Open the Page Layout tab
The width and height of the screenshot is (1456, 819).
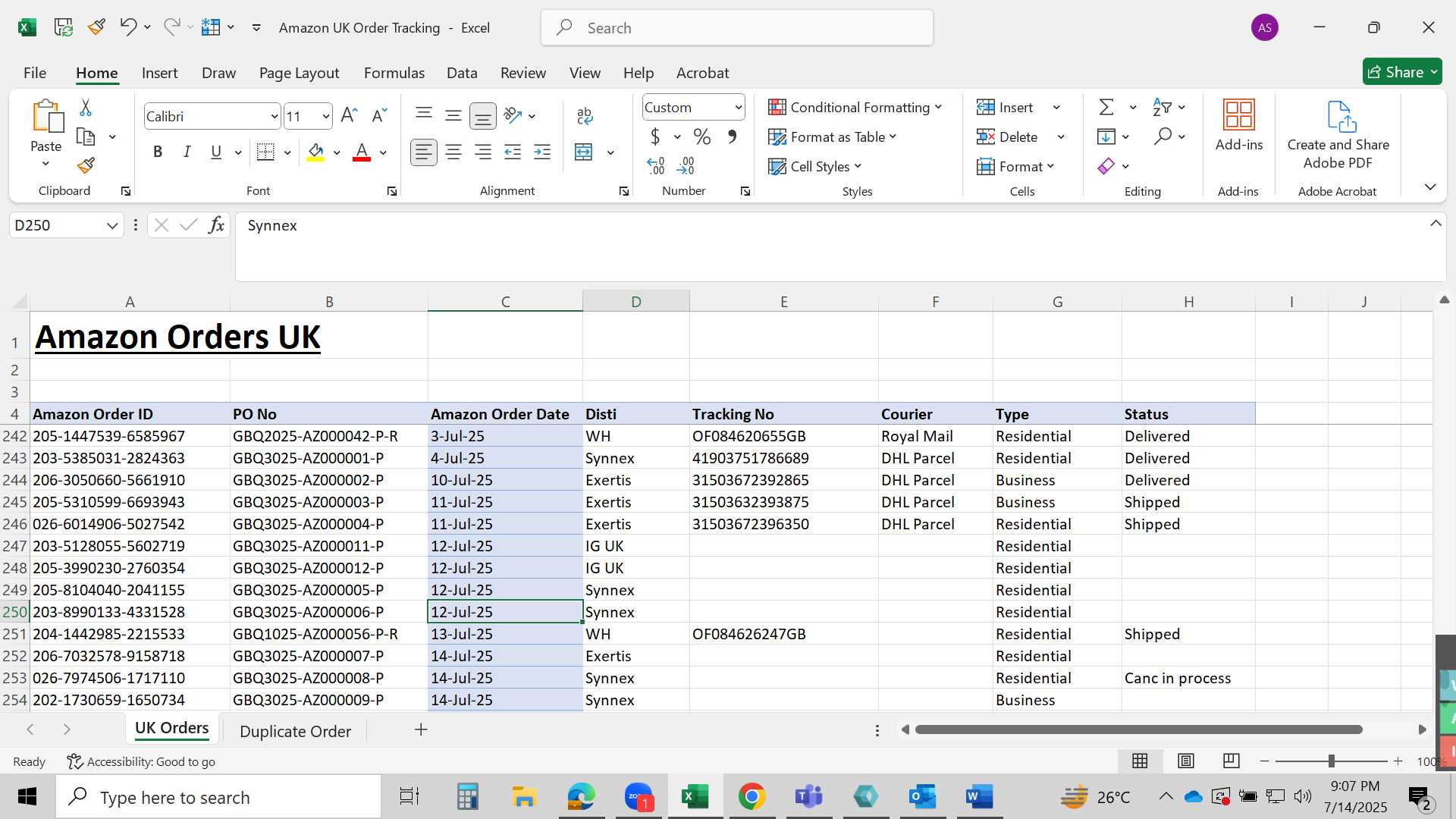299,73
